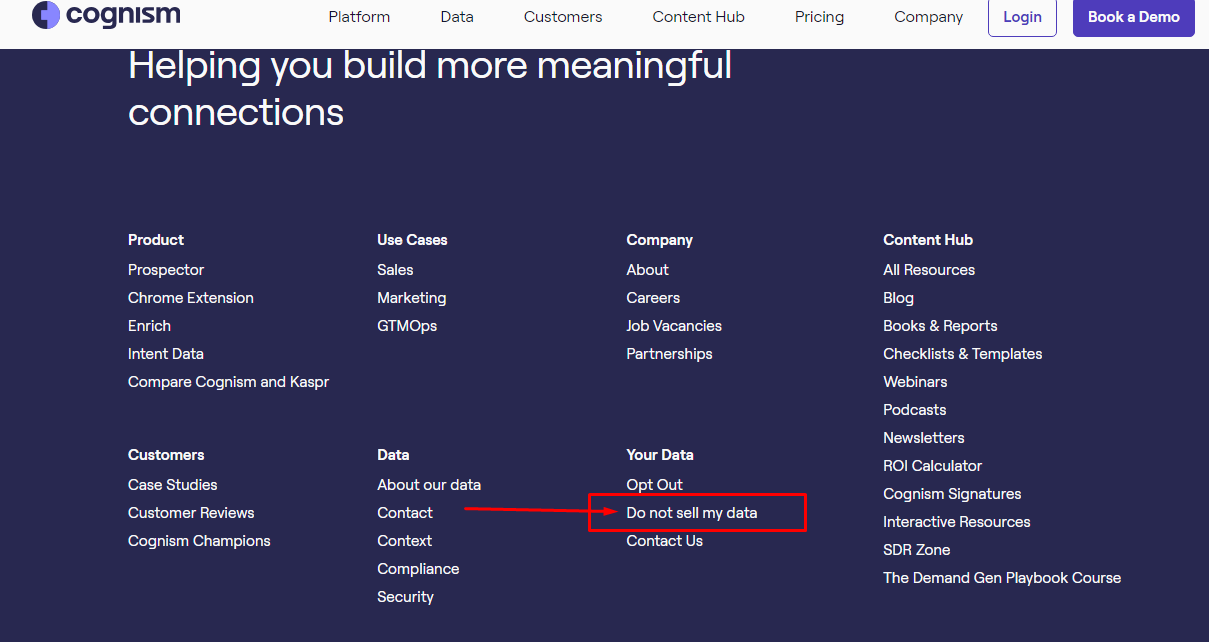
Task: Open the Podcasts link
Action: pos(915,410)
